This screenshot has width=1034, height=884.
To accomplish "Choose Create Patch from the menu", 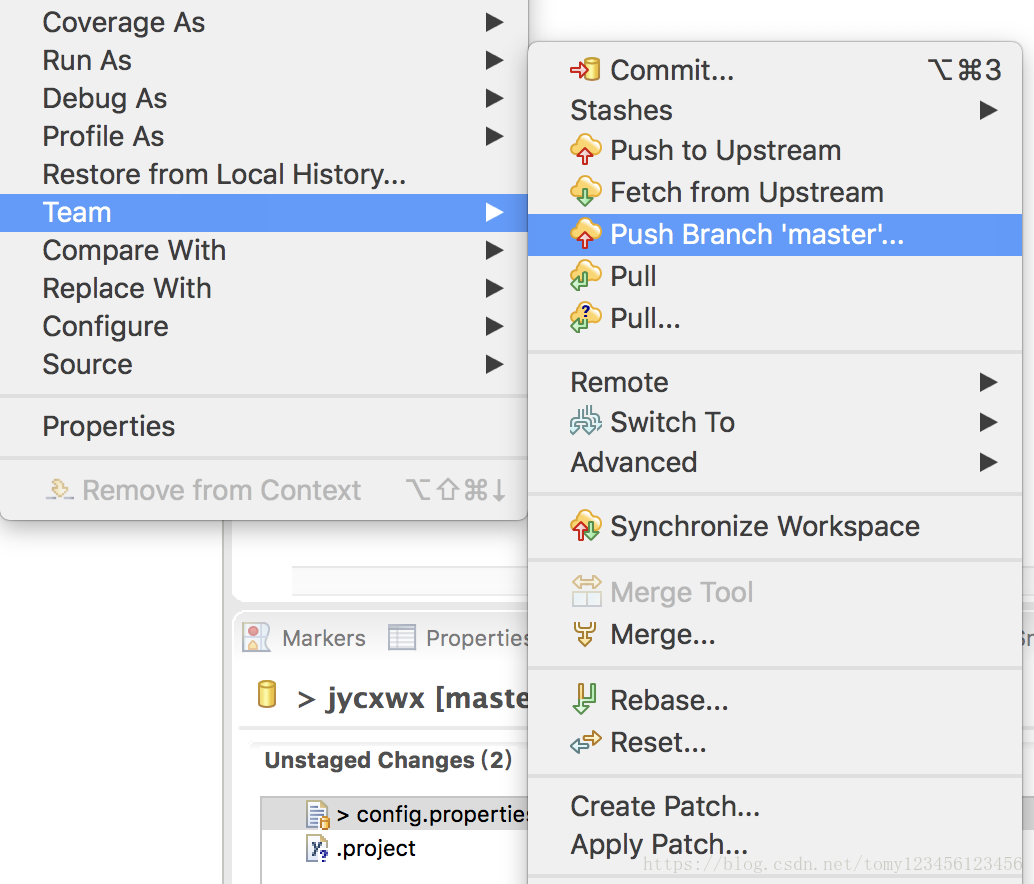I will pyautogui.click(x=665, y=806).
